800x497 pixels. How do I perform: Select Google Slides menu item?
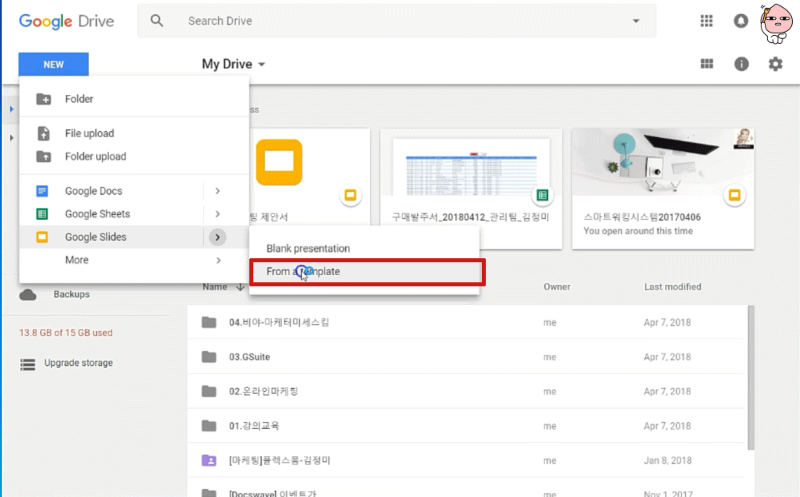pyautogui.click(x=111, y=237)
